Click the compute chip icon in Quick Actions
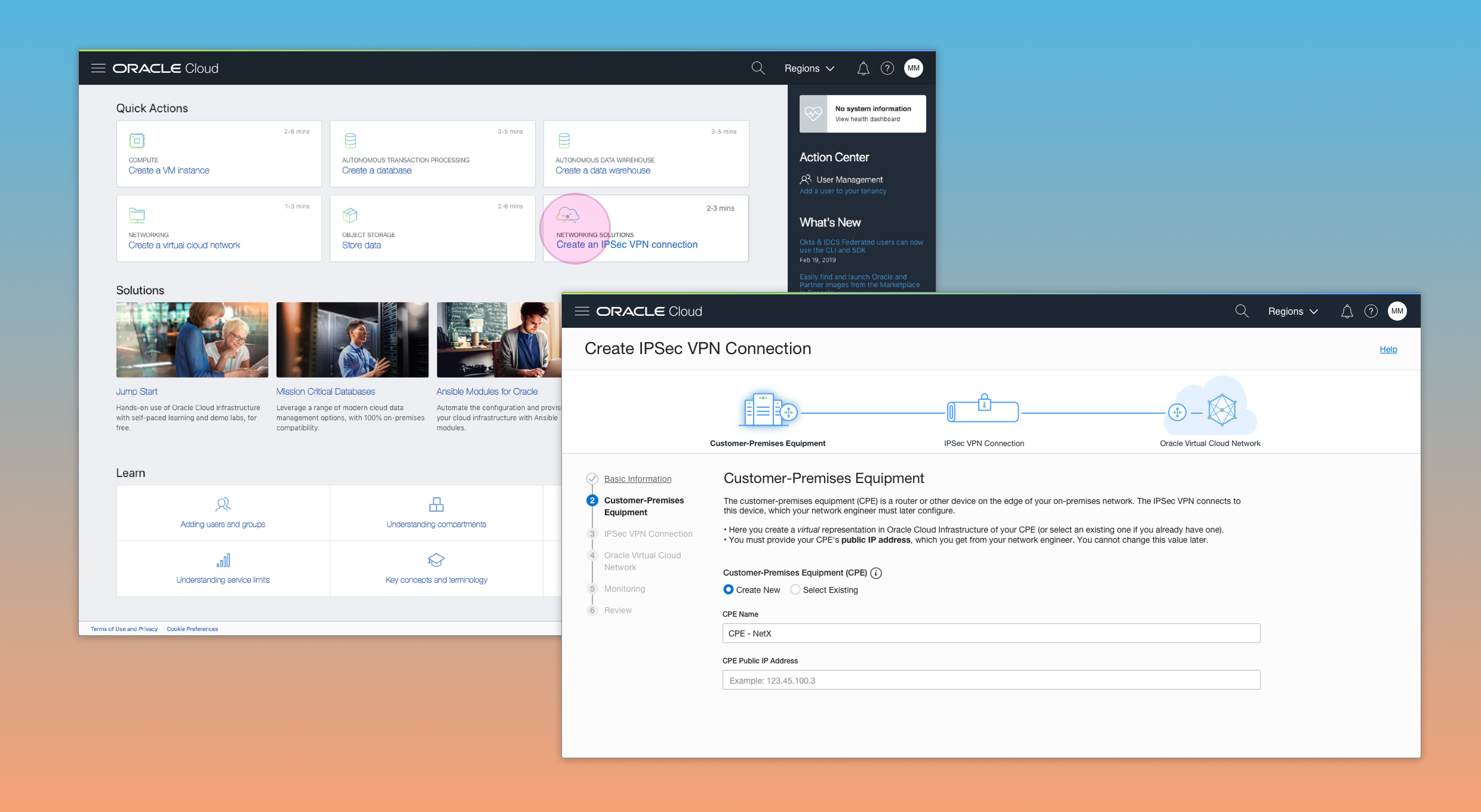The width and height of the screenshot is (1481, 812). 137,141
